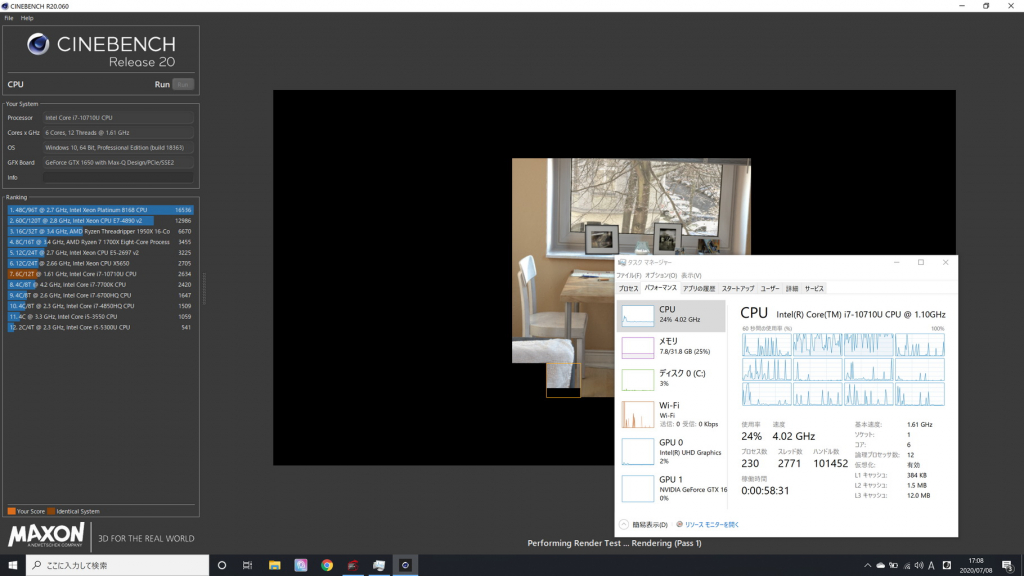Open the リソース モニター link

(x=710, y=523)
